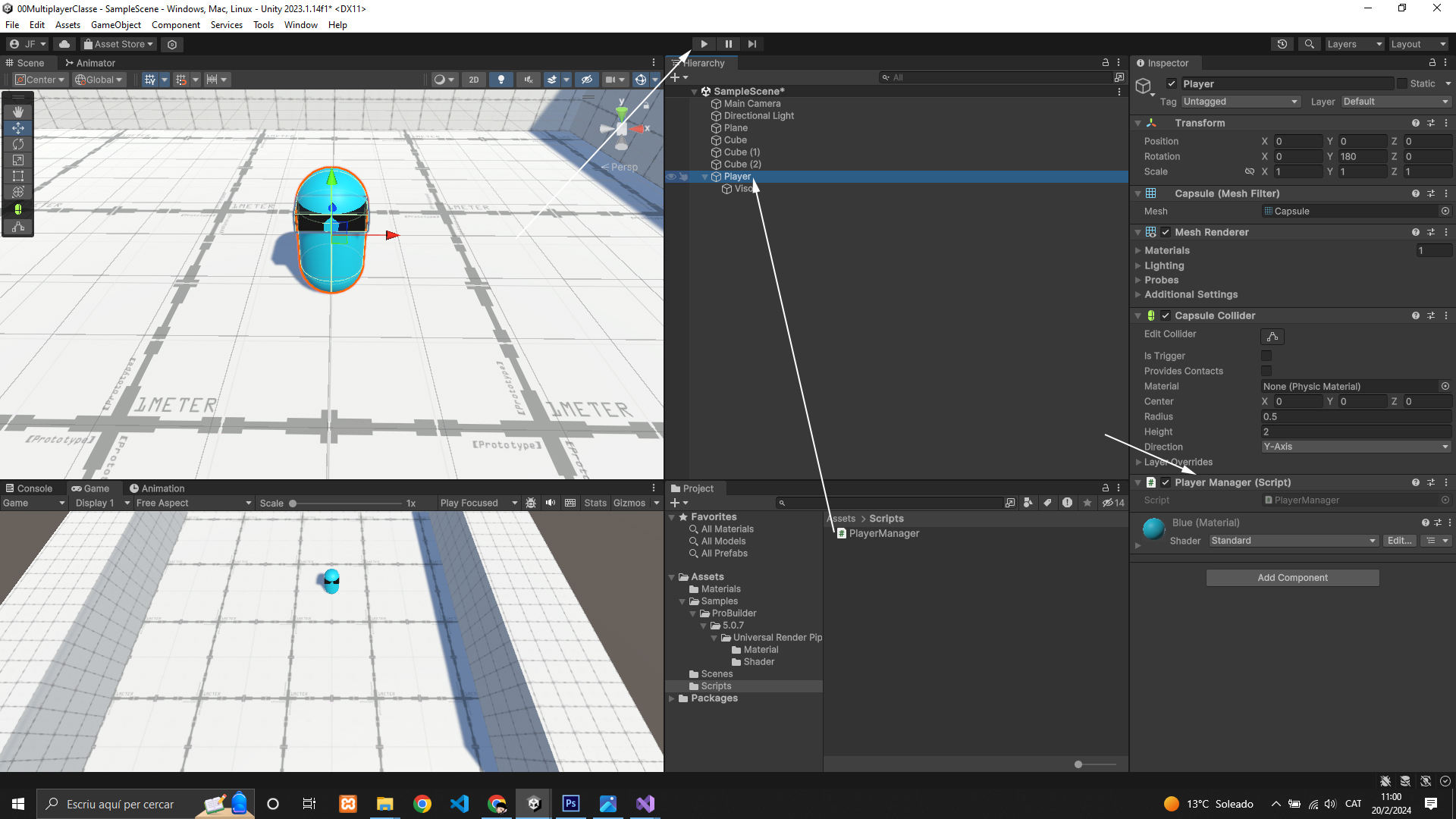Click the Undo History icon in the toolbar
This screenshot has width=1456, height=819.
1282,44
